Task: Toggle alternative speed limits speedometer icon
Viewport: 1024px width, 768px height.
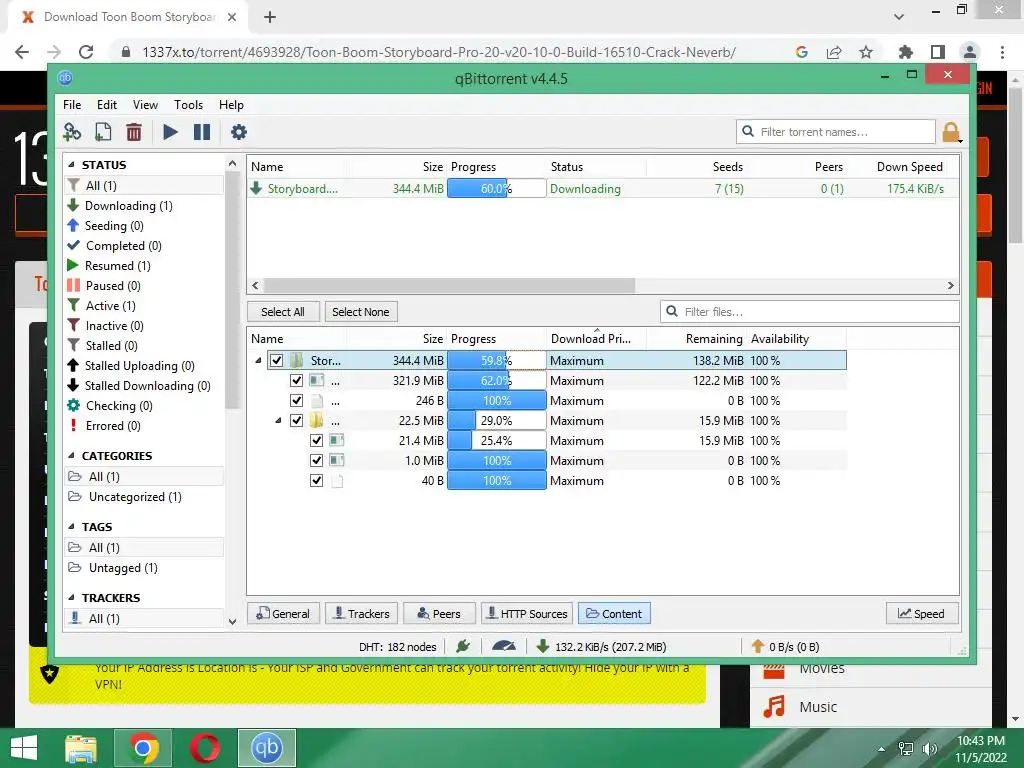Action: click(504, 647)
